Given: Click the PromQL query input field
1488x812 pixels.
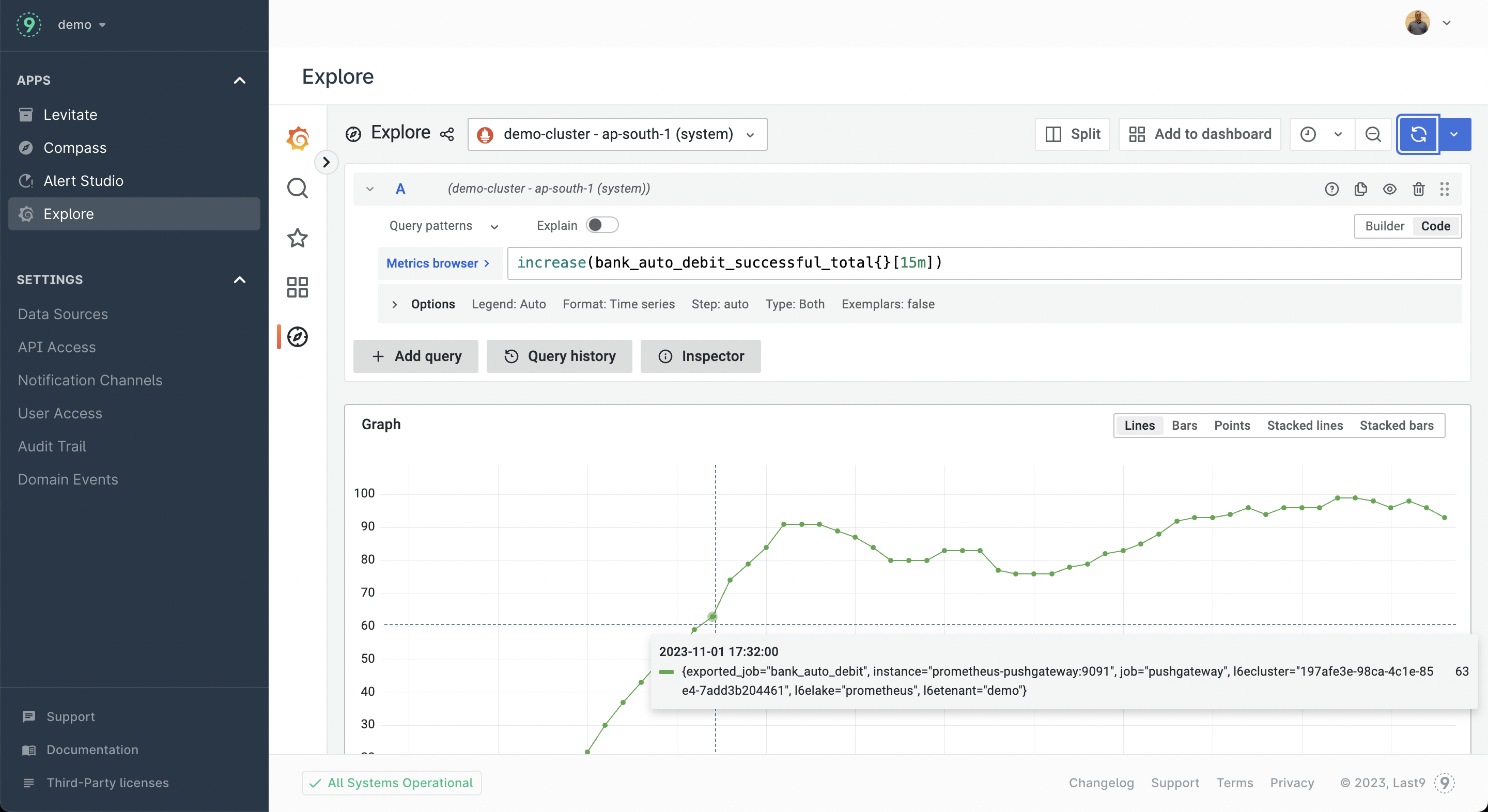Looking at the screenshot, I should click(x=984, y=263).
